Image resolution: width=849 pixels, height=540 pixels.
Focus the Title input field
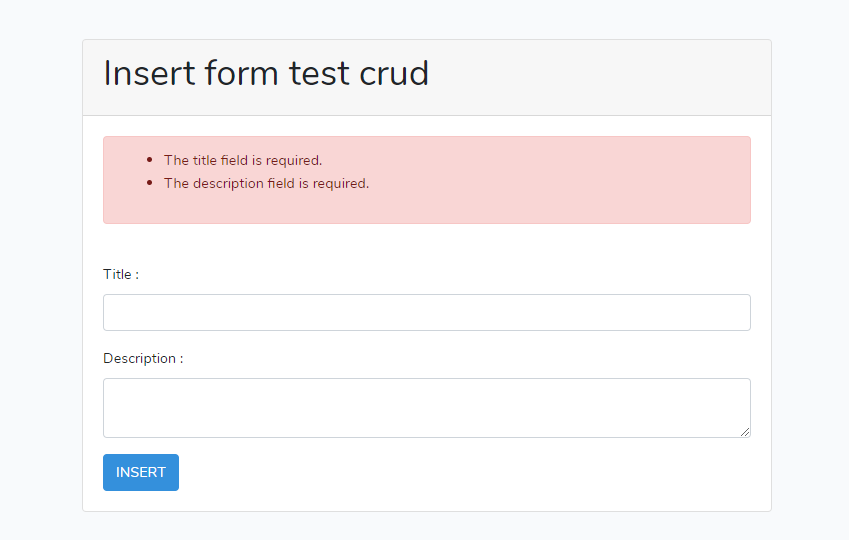426,312
